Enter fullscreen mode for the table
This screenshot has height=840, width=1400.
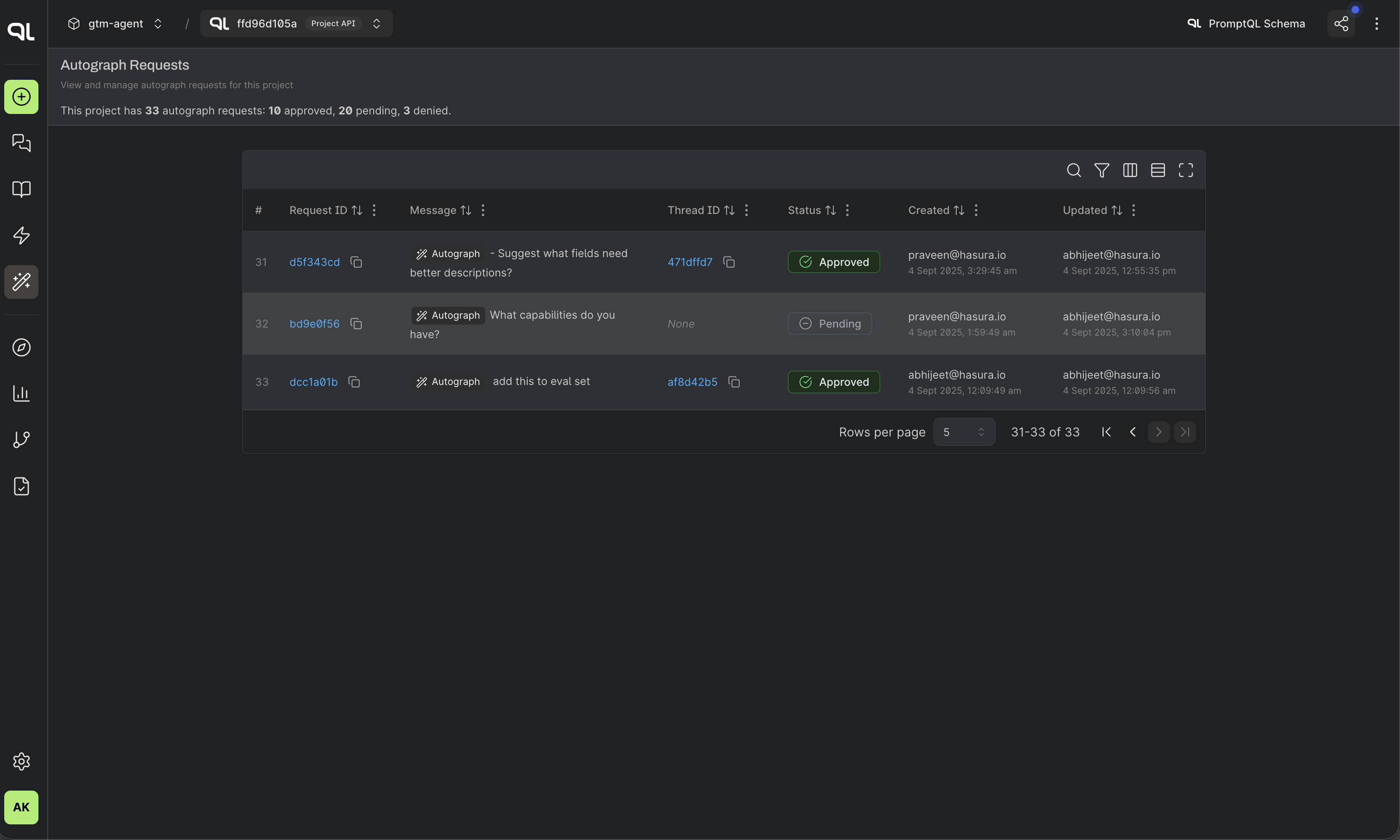point(1186,171)
